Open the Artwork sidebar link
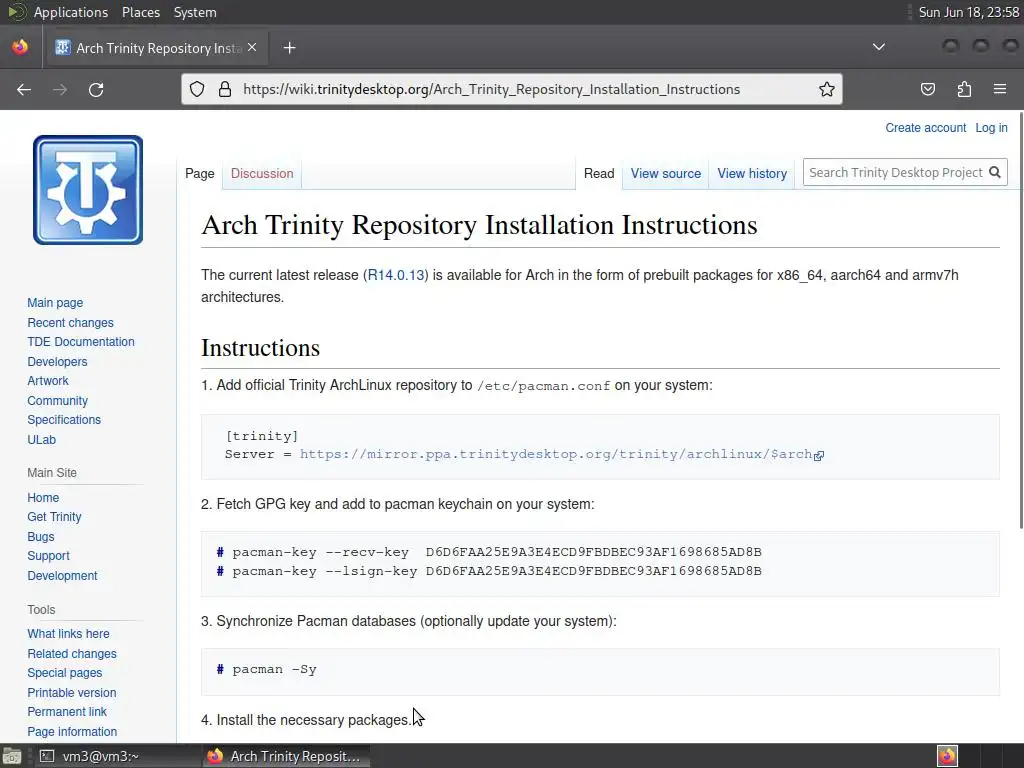 [x=48, y=381]
